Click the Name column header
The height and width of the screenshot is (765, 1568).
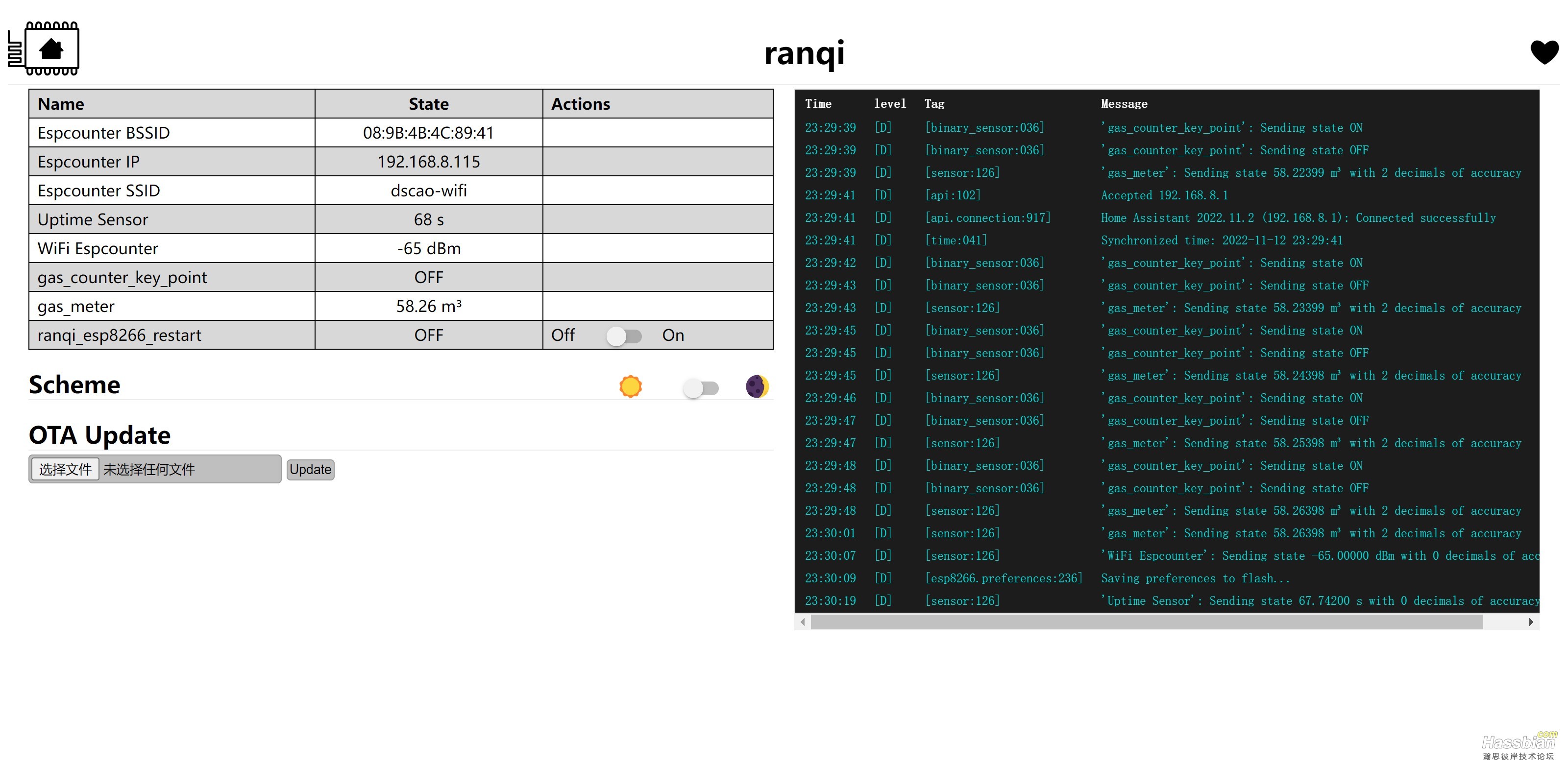[x=61, y=104]
